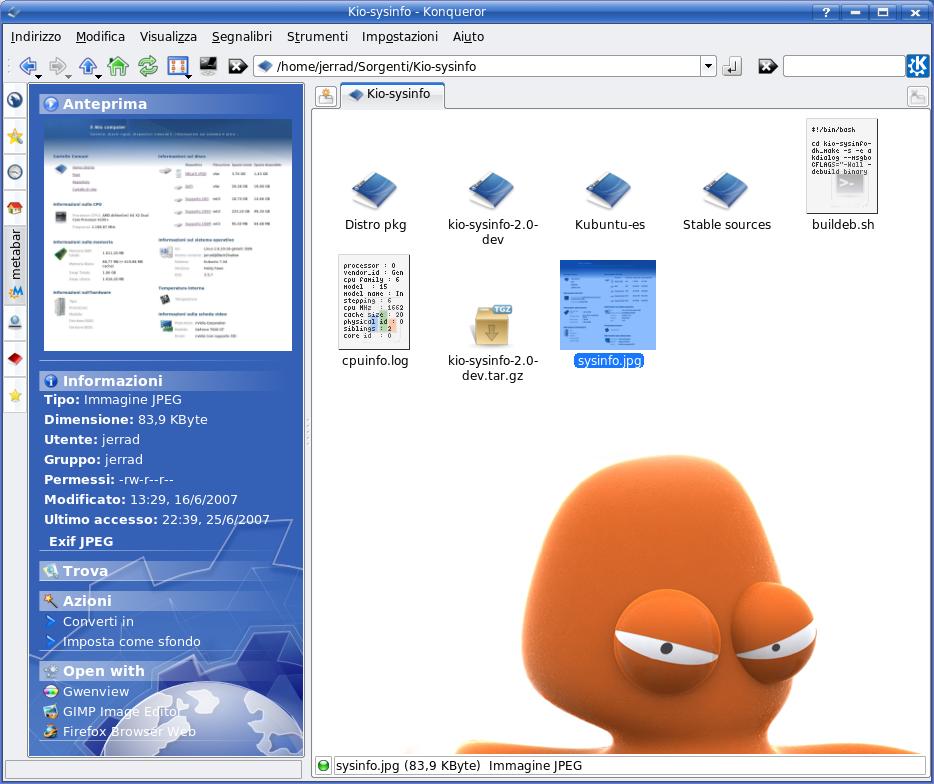Open the home folder sidebar tab
This screenshot has height=784, width=934.
tap(15, 208)
